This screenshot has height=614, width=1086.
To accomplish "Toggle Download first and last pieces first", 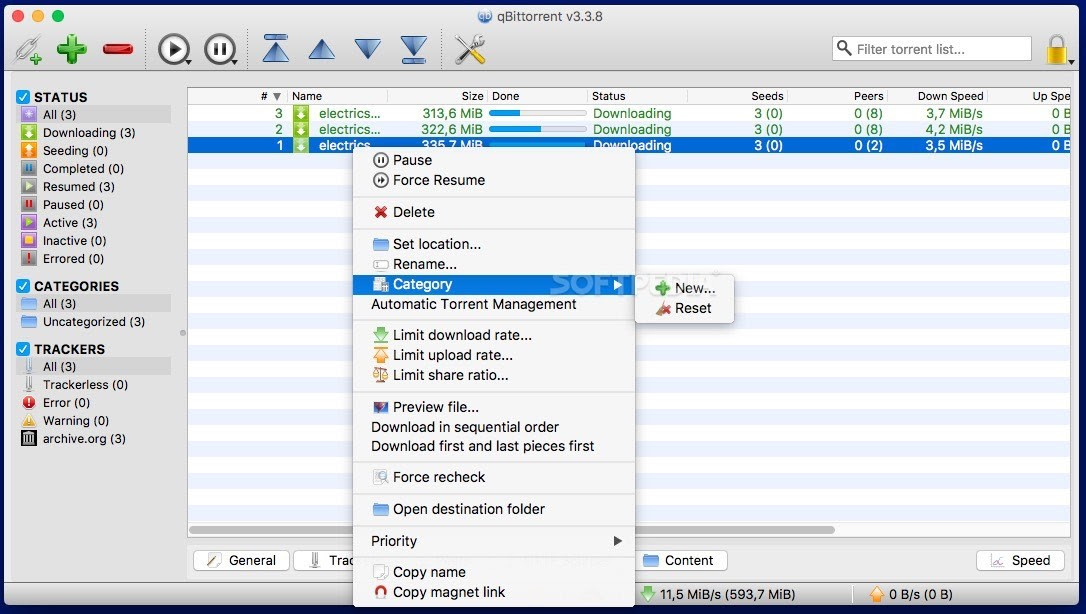I will pyautogui.click(x=494, y=446).
